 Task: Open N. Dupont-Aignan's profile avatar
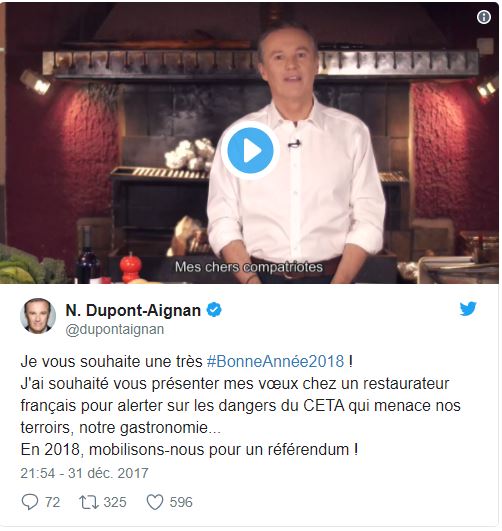click(x=38, y=316)
